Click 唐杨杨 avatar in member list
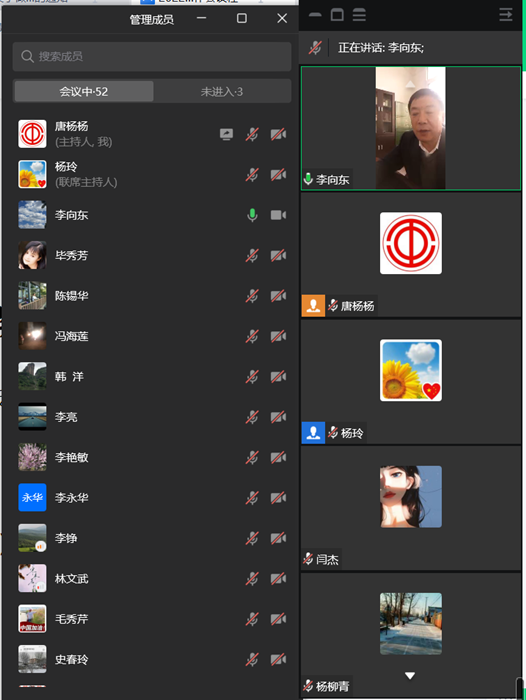The height and width of the screenshot is (700, 526). point(32,133)
